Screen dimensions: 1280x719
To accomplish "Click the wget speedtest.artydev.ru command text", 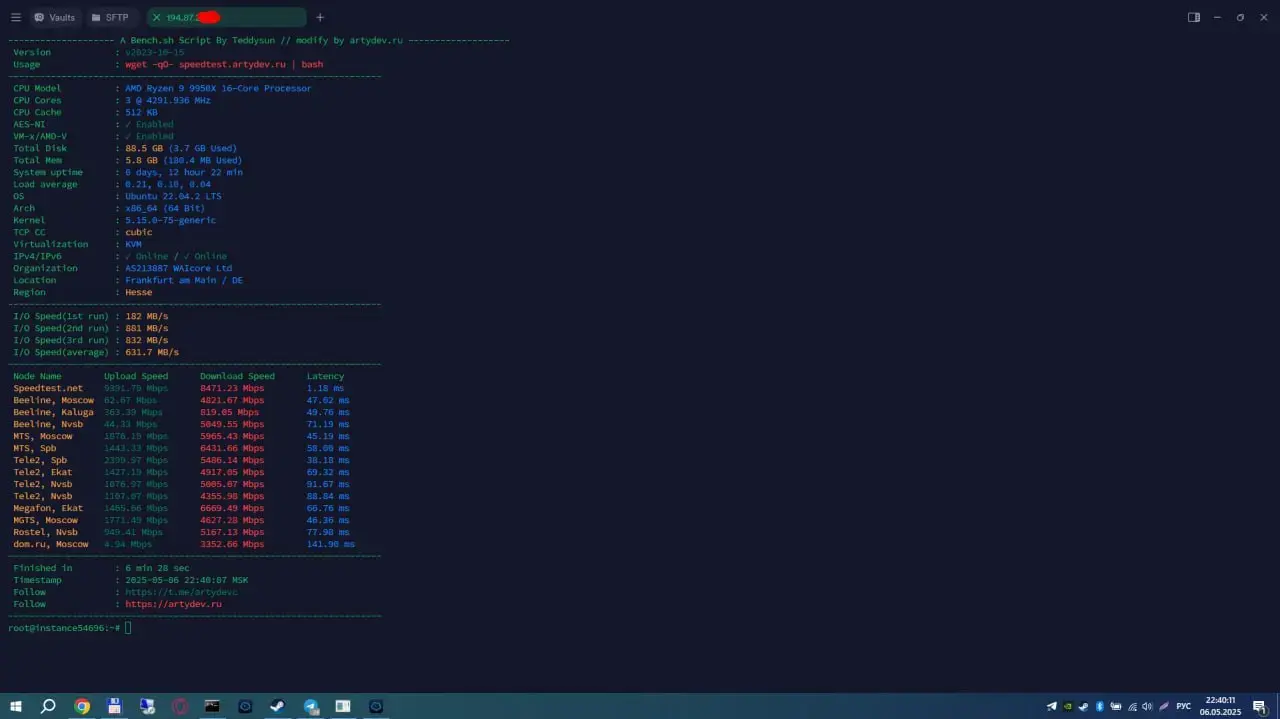I will click(224, 64).
